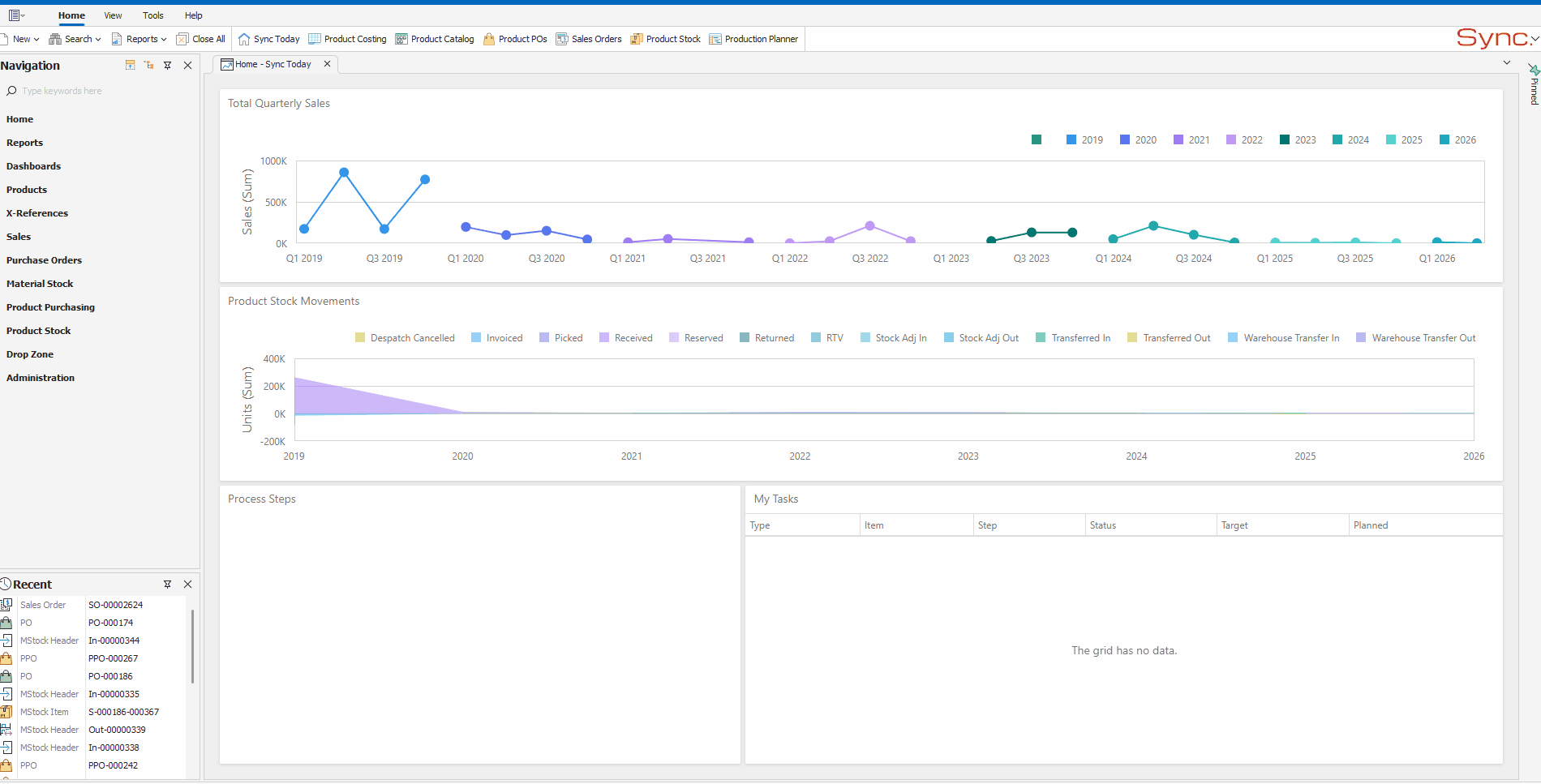Open the Tools menu
This screenshot has height=784, width=1541.
(152, 15)
